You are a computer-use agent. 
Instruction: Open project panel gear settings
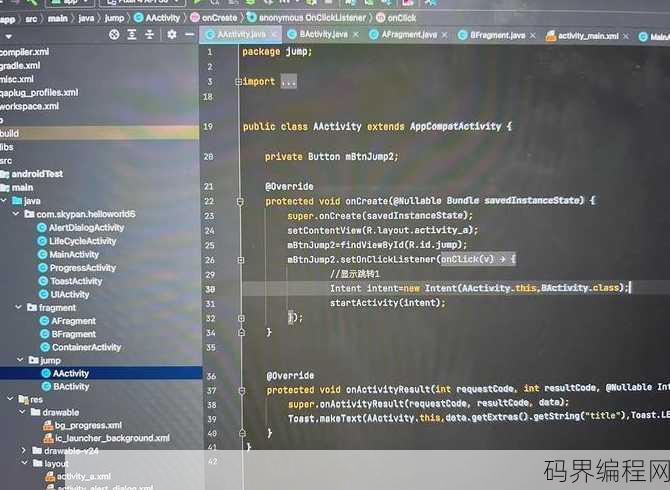pos(172,35)
